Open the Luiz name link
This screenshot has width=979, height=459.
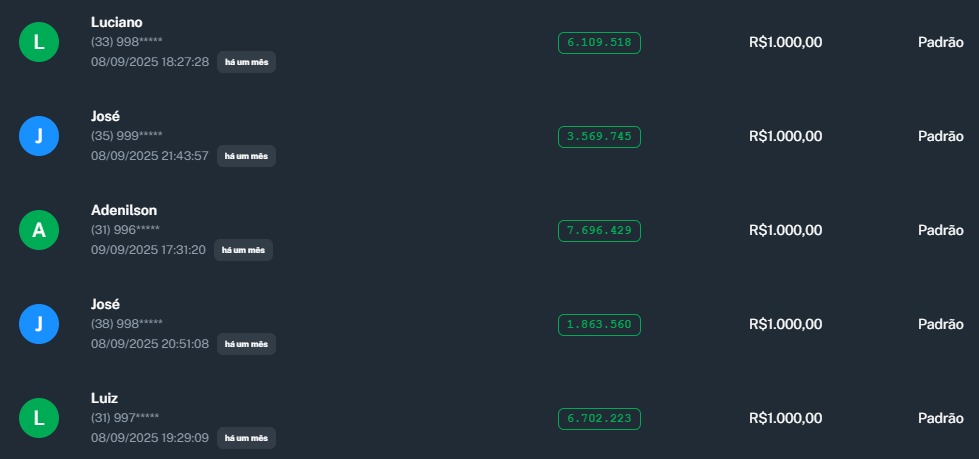(x=105, y=398)
